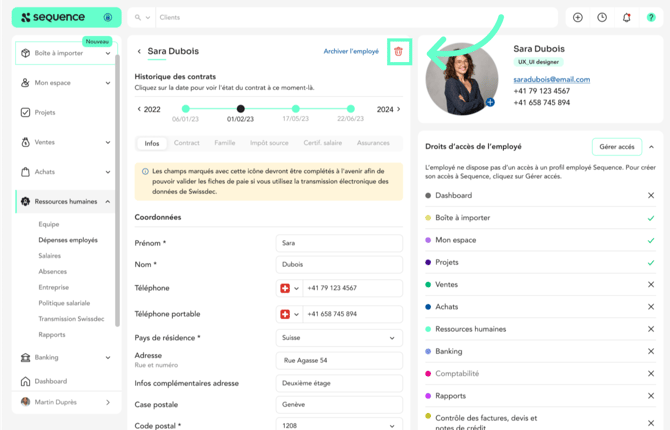Click the Gérer accès button
Viewport: 670px width, 430px height.
(616, 147)
